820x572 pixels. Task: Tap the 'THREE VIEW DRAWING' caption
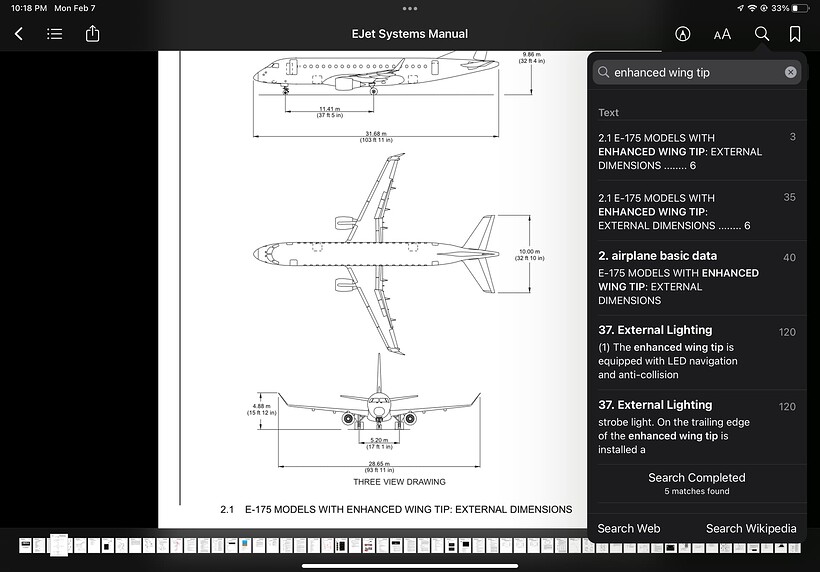[399, 482]
